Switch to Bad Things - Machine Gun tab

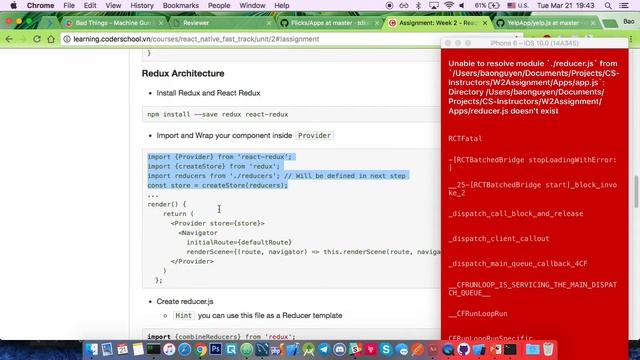[113, 23]
